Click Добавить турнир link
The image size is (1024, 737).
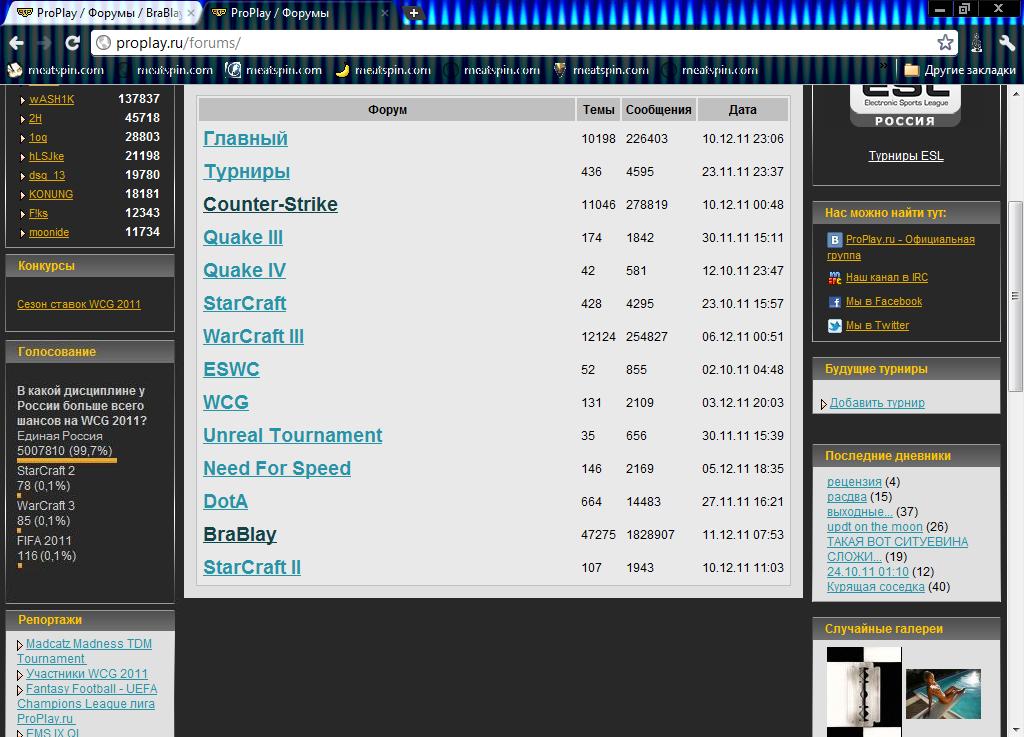(x=877, y=403)
